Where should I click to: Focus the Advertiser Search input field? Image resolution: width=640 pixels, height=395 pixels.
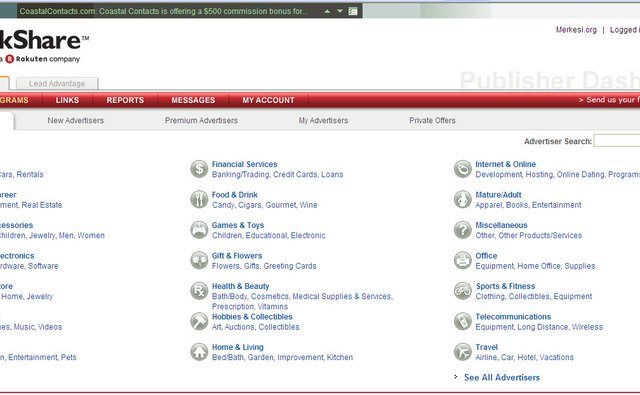coord(617,141)
